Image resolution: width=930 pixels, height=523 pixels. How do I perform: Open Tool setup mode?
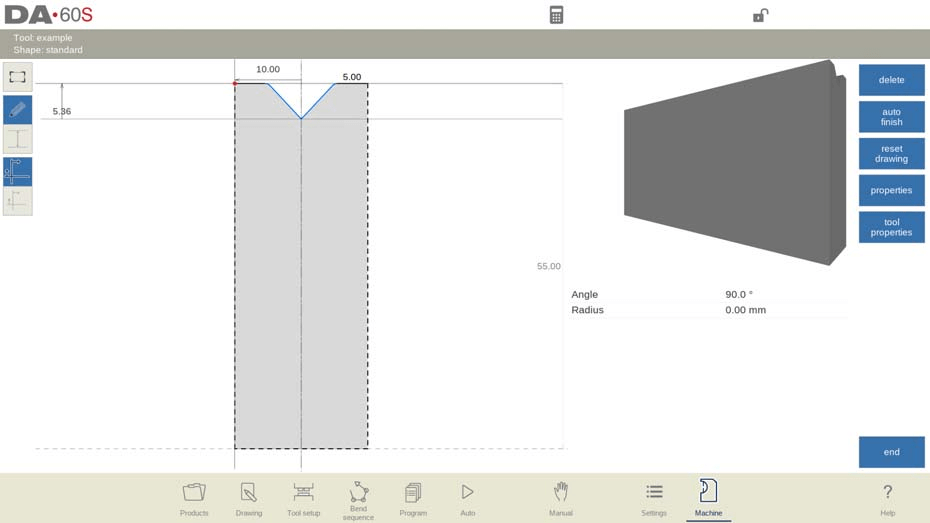tap(304, 498)
